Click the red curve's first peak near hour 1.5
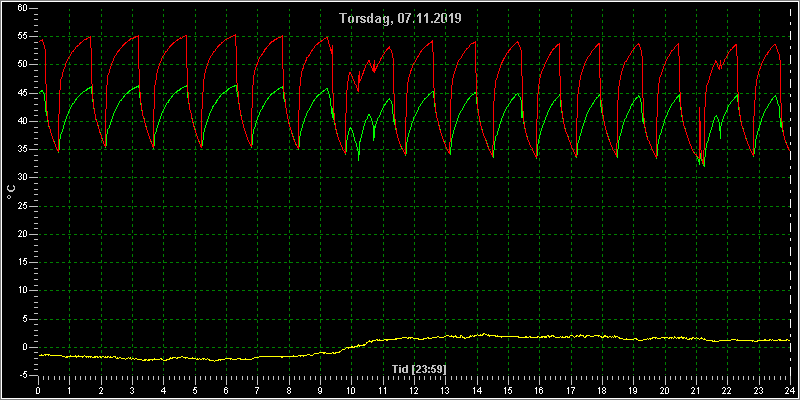Screen dimensions: 800x400 [89, 37]
